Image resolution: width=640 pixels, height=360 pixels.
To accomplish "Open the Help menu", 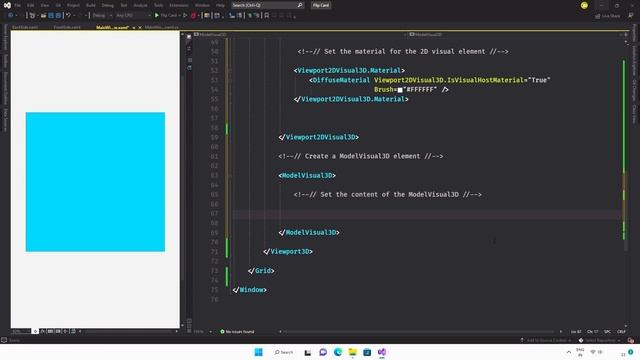I will coord(220,5).
